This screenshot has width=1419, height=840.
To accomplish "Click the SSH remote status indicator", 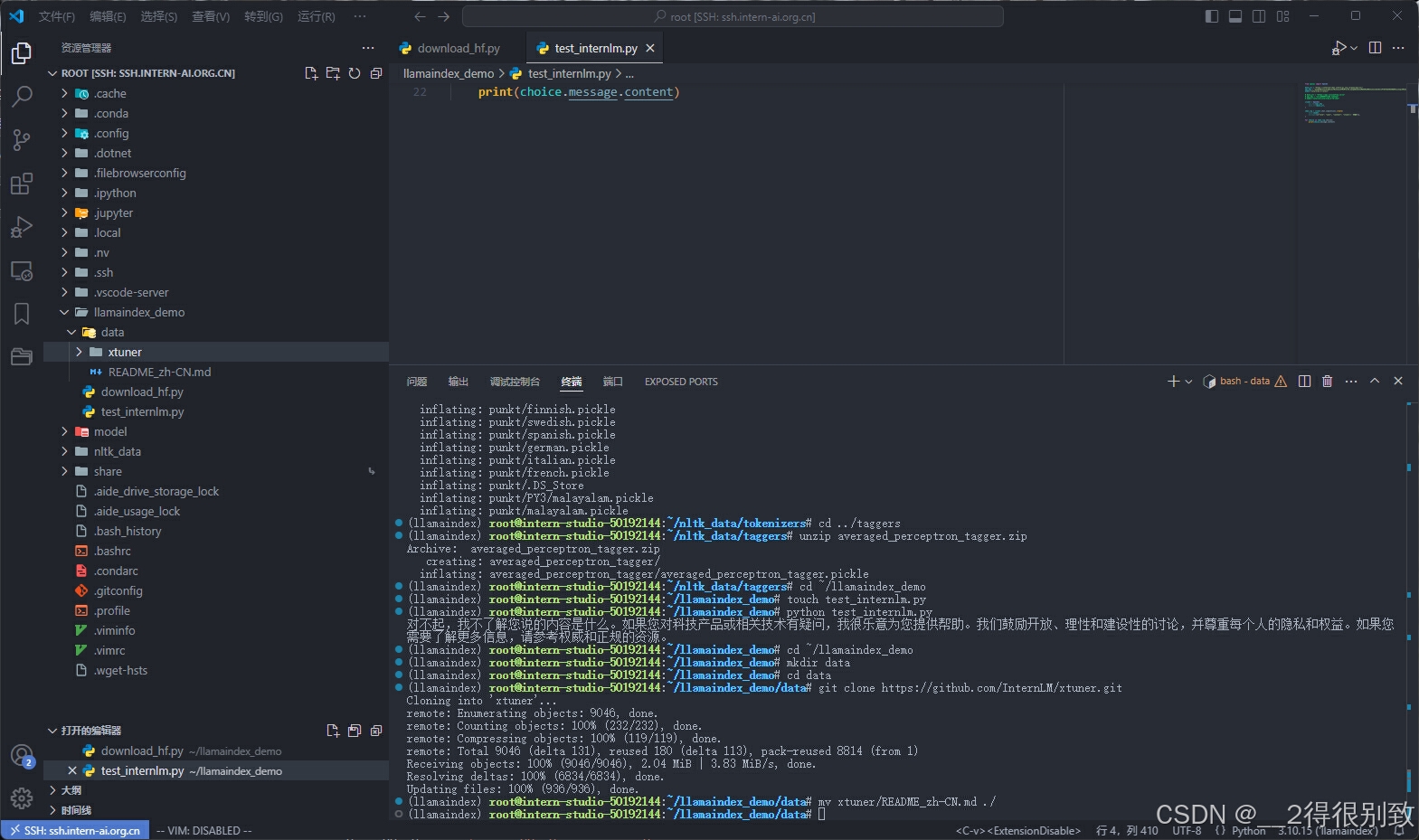I will 75,830.
